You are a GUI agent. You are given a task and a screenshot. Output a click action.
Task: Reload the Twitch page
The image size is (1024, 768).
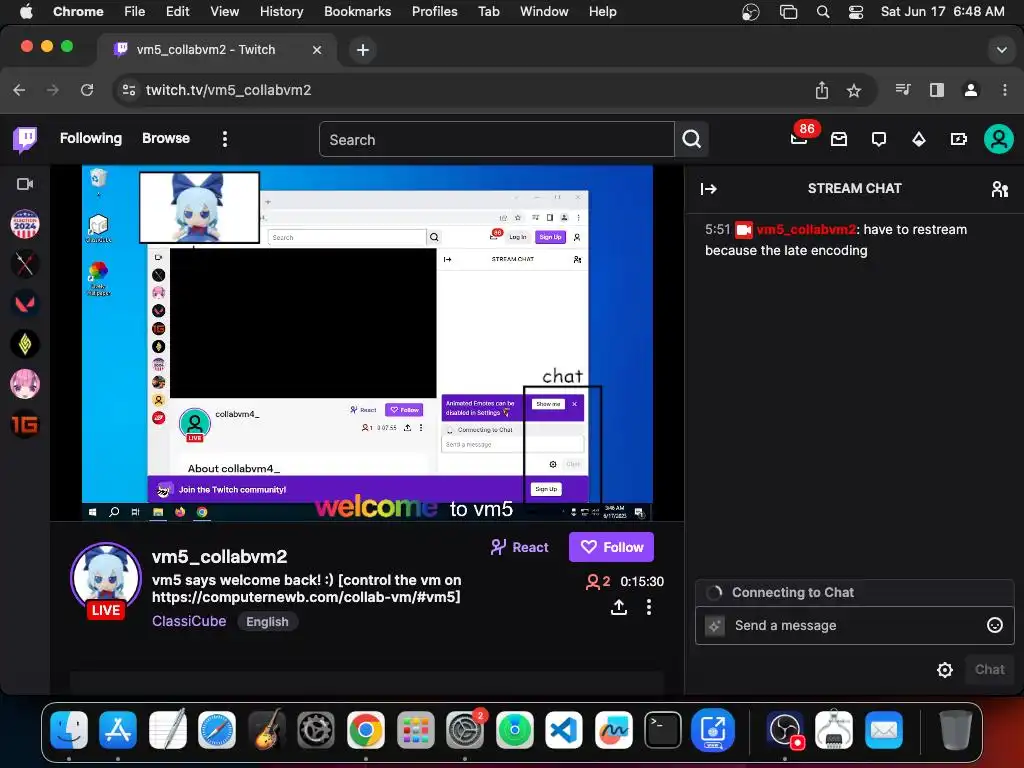87,90
